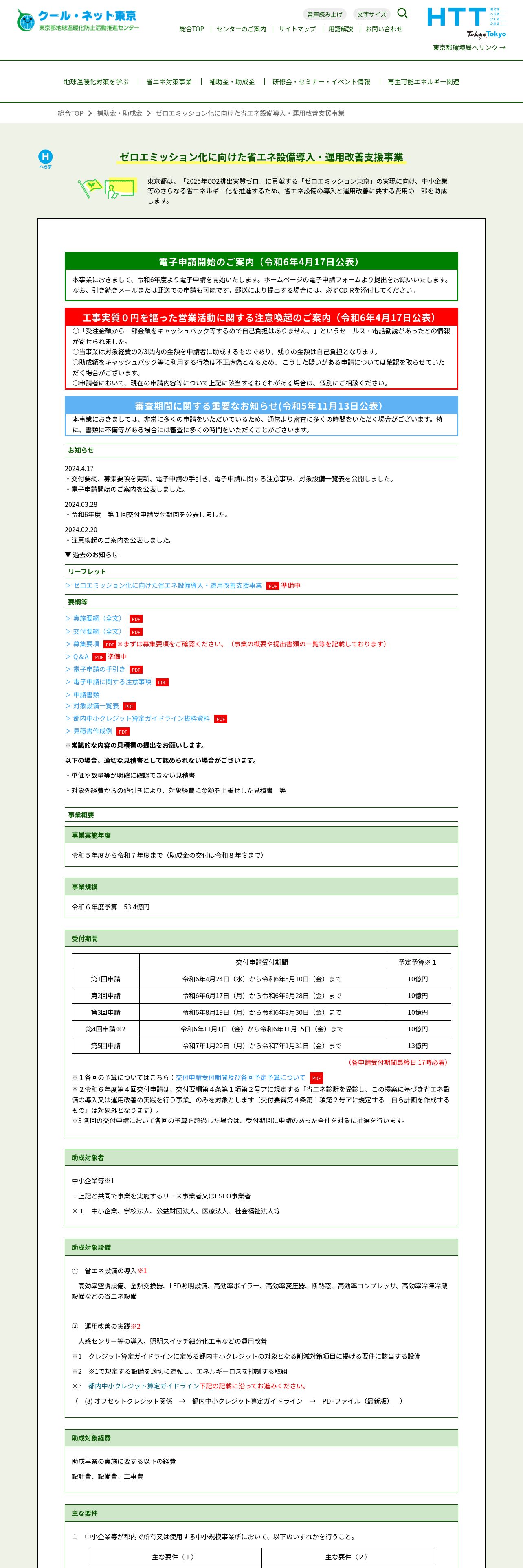
Task: Click PDF icon in the リーフレット row
Action: [x=273, y=586]
